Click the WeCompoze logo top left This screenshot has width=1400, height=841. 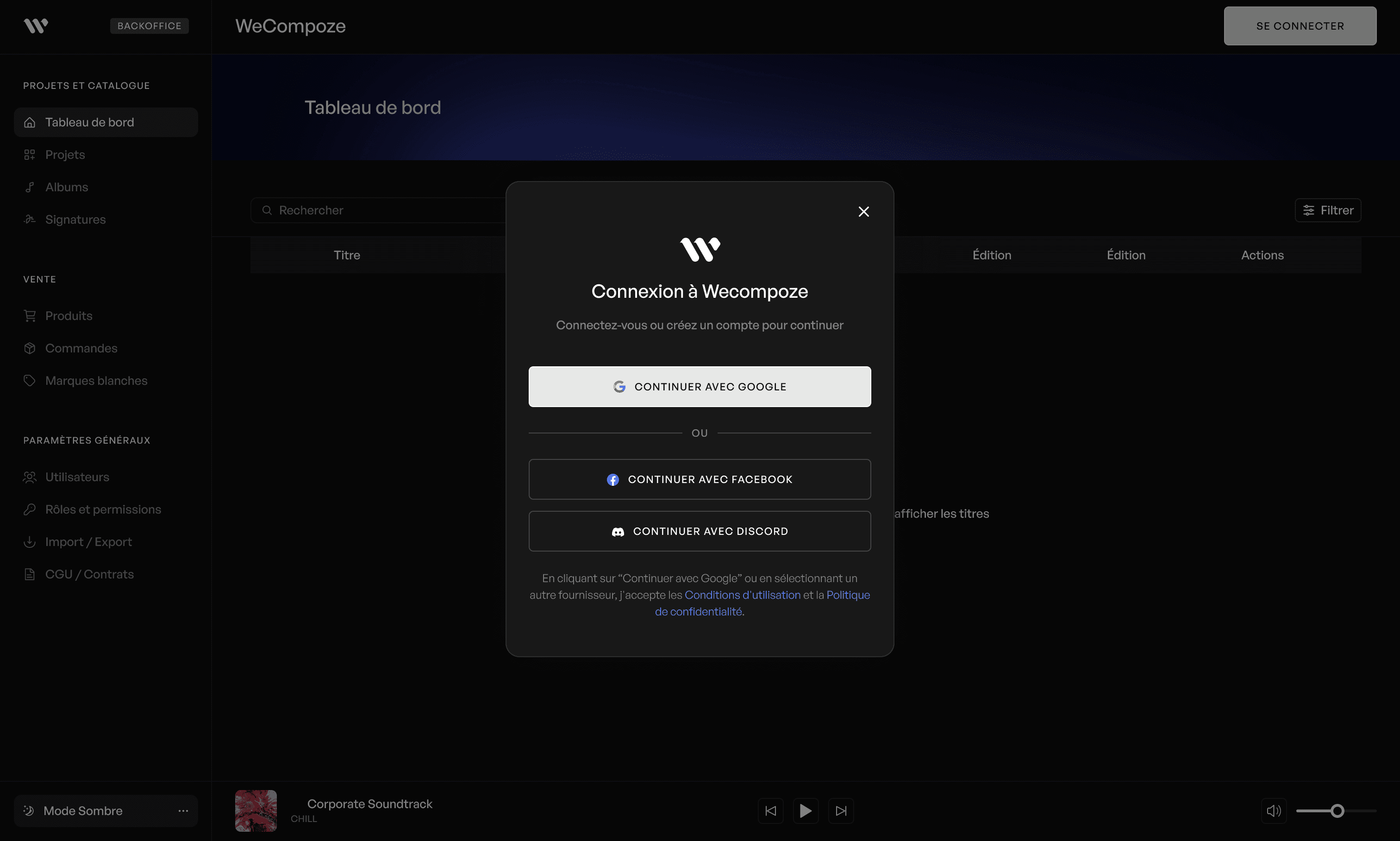35,25
